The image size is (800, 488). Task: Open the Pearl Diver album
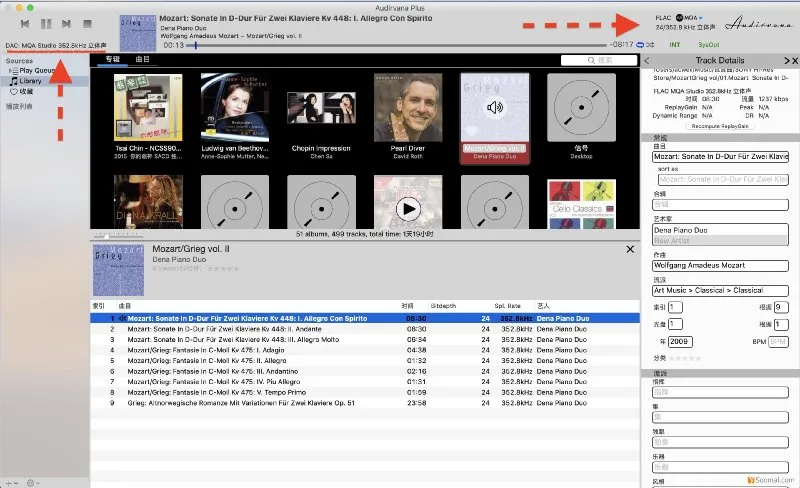408,107
